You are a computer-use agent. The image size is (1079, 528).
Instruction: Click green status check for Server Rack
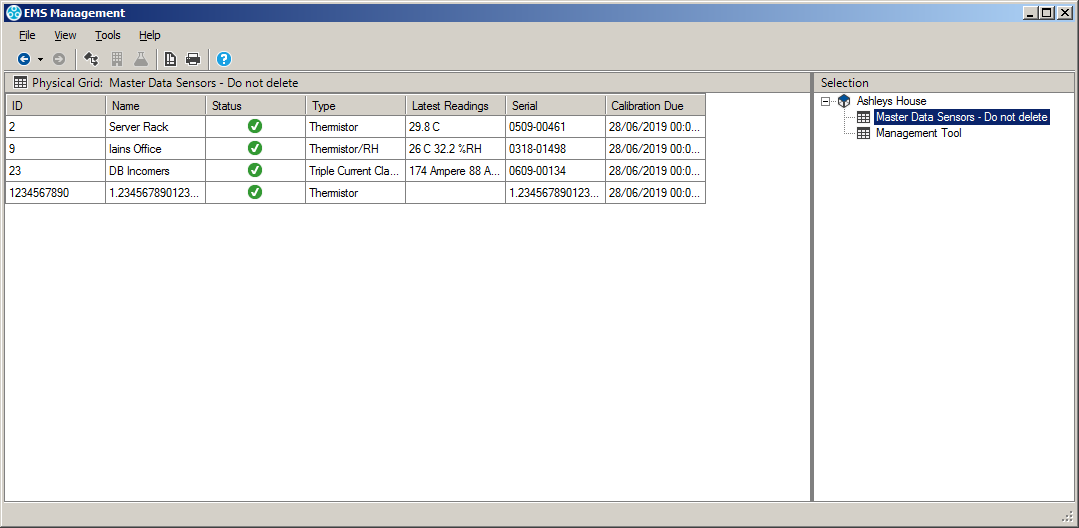click(255, 127)
